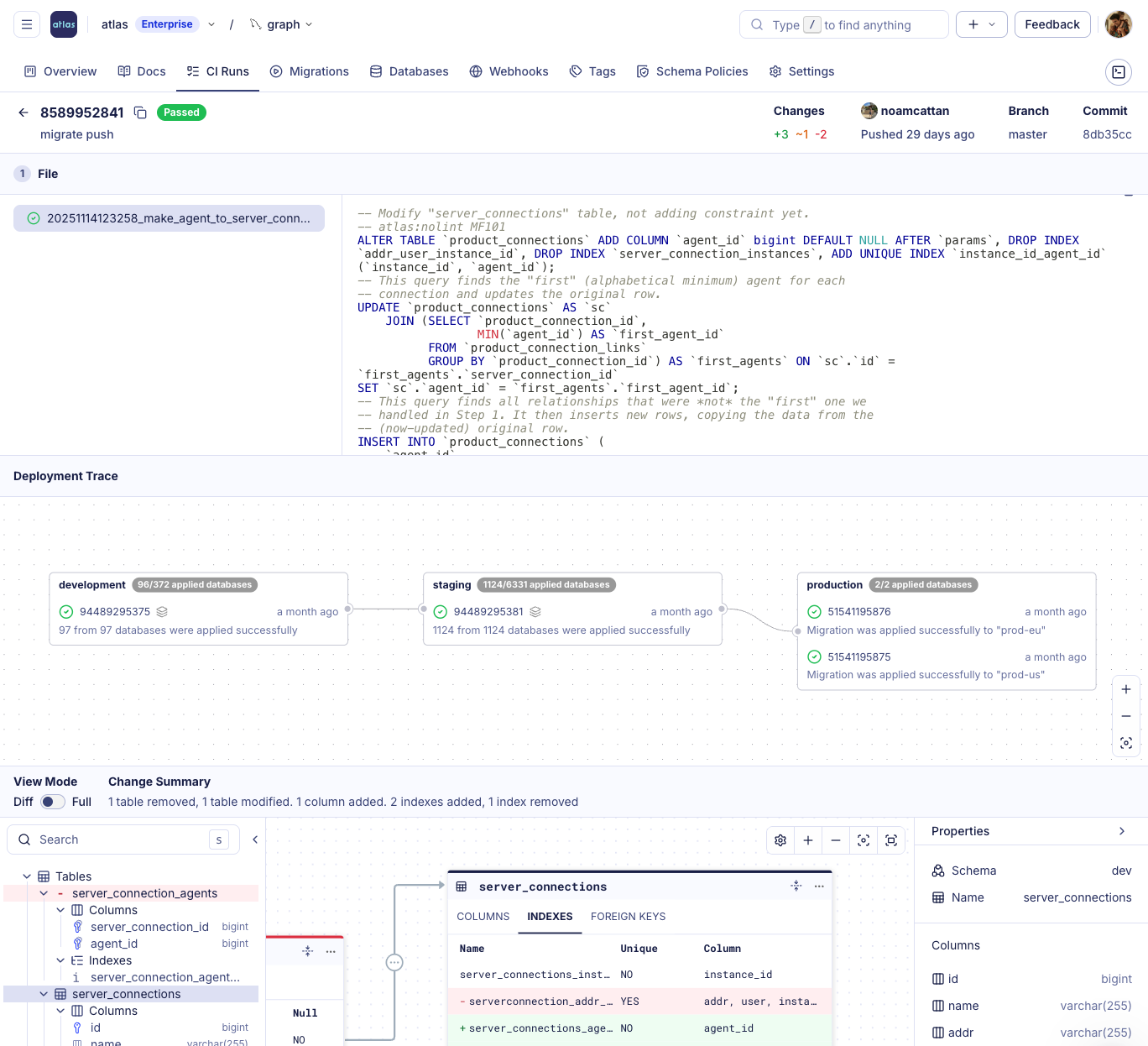Collapse the Tables tree node
This screenshot has height=1046, width=1148.
click(x=27, y=876)
